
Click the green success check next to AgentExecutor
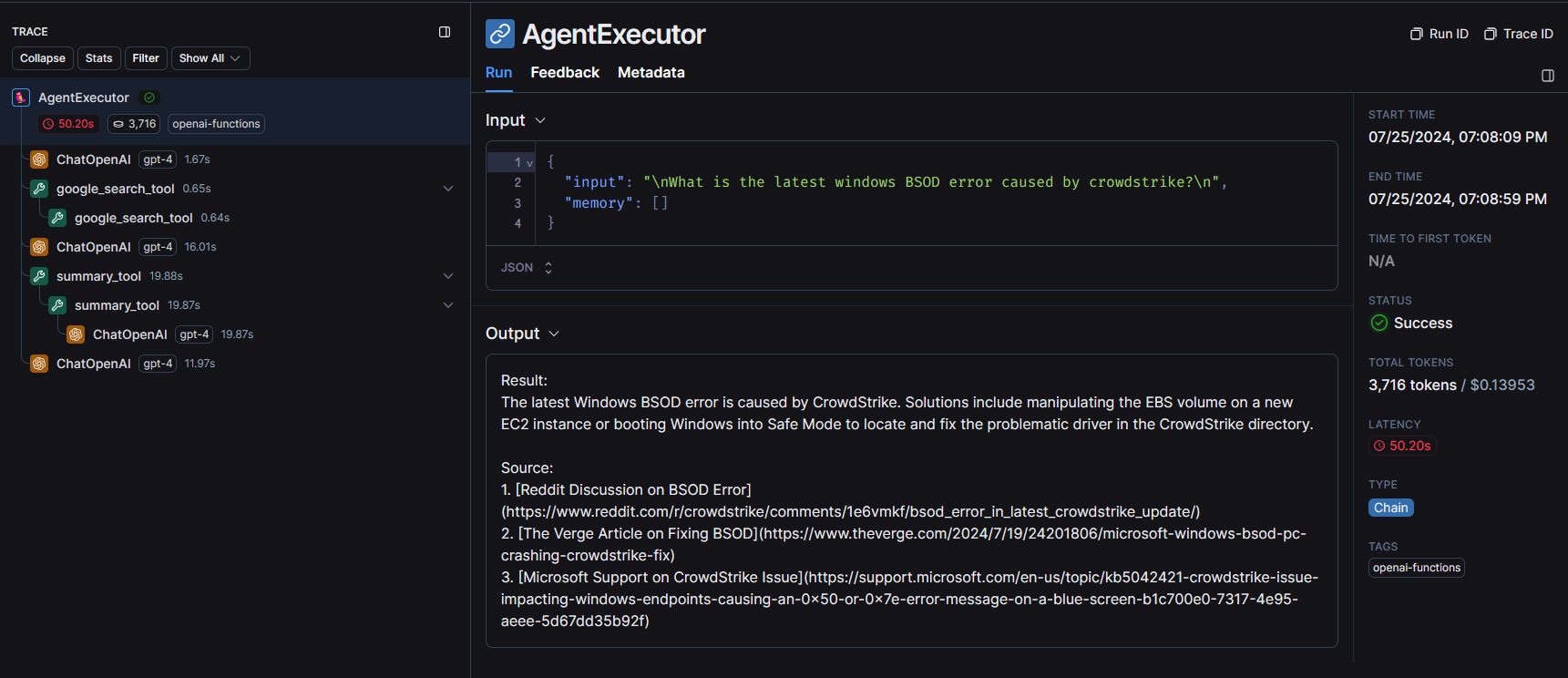point(149,98)
